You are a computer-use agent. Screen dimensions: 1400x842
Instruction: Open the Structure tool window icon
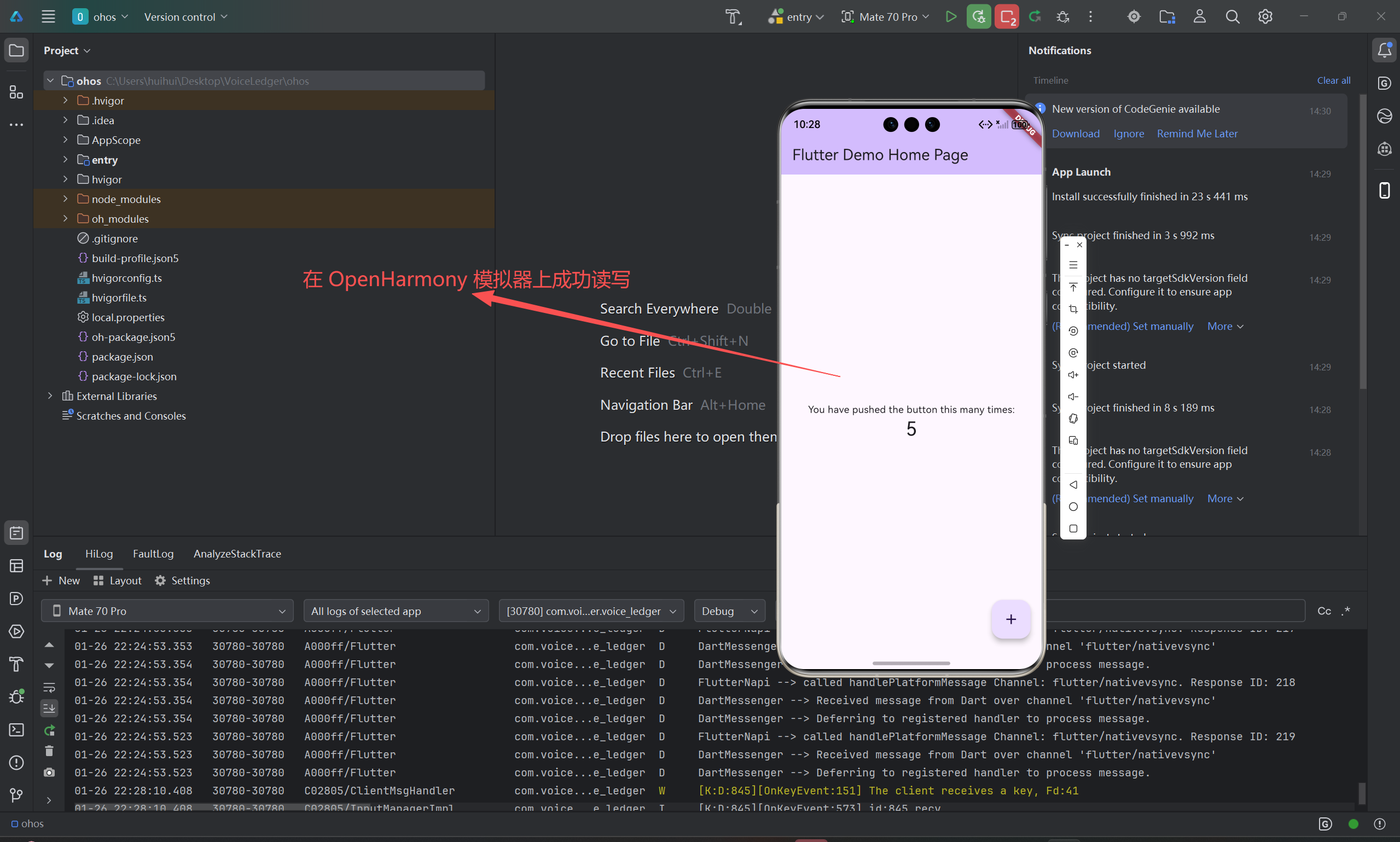pyautogui.click(x=16, y=92)
